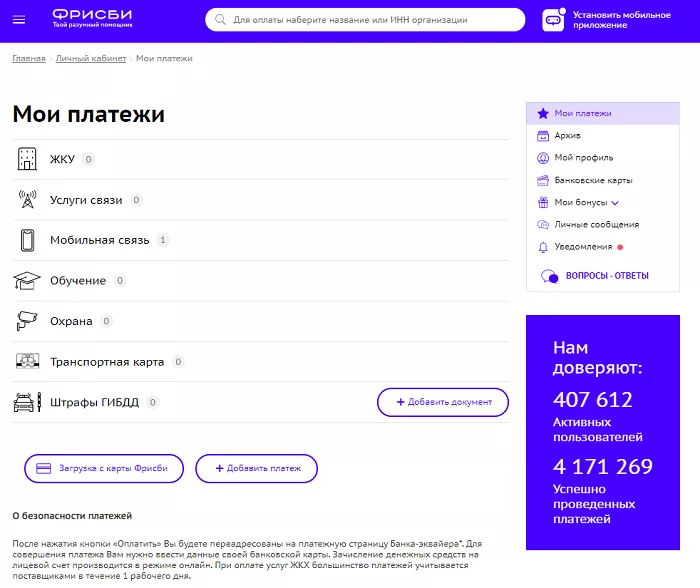Expand the Мои бонусы chevron
The height and width of the screenshot is (588, 700).
[615, 203]
